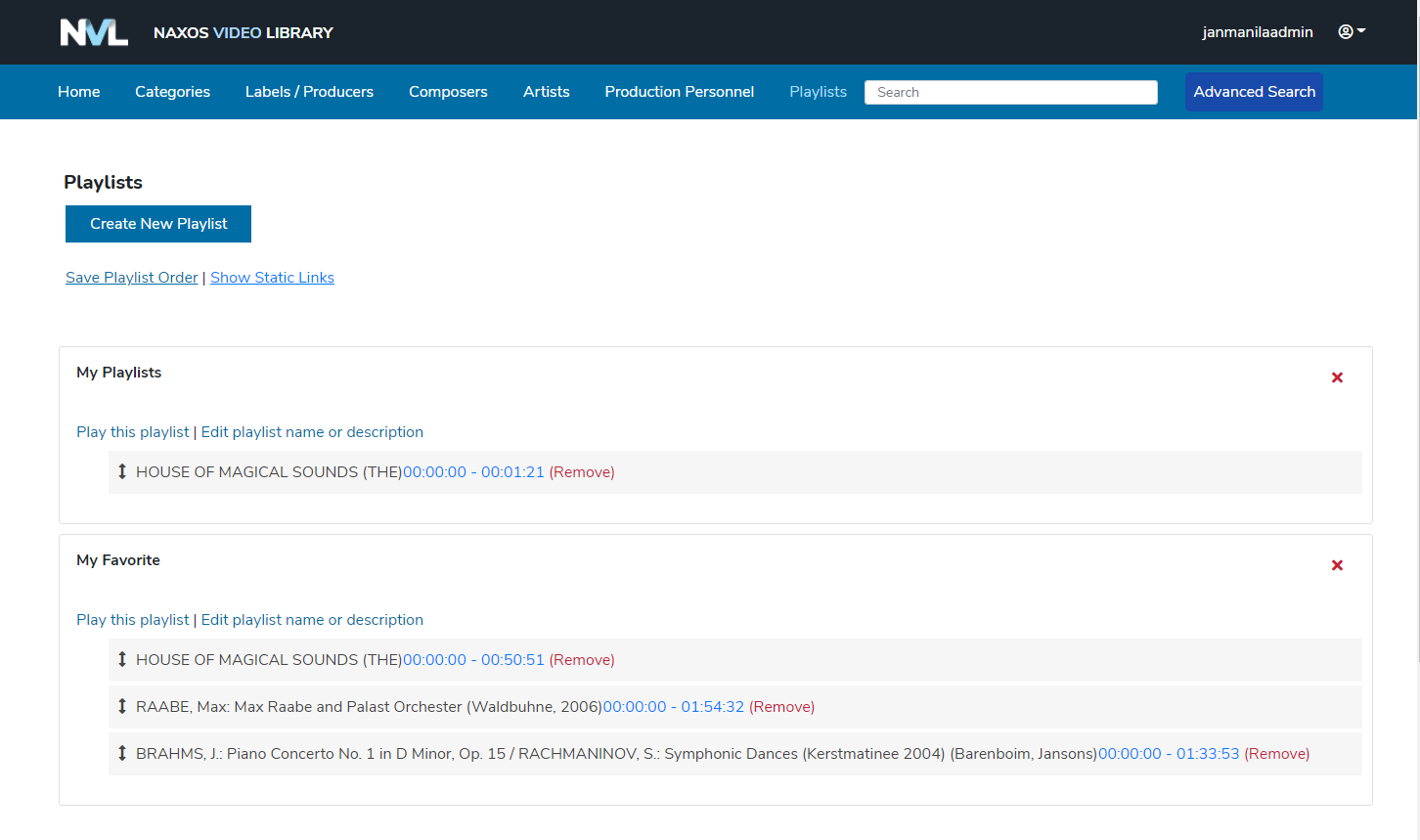
Task: Remove the RAABE, Max video from My Favorite
Action: (781, 707)
